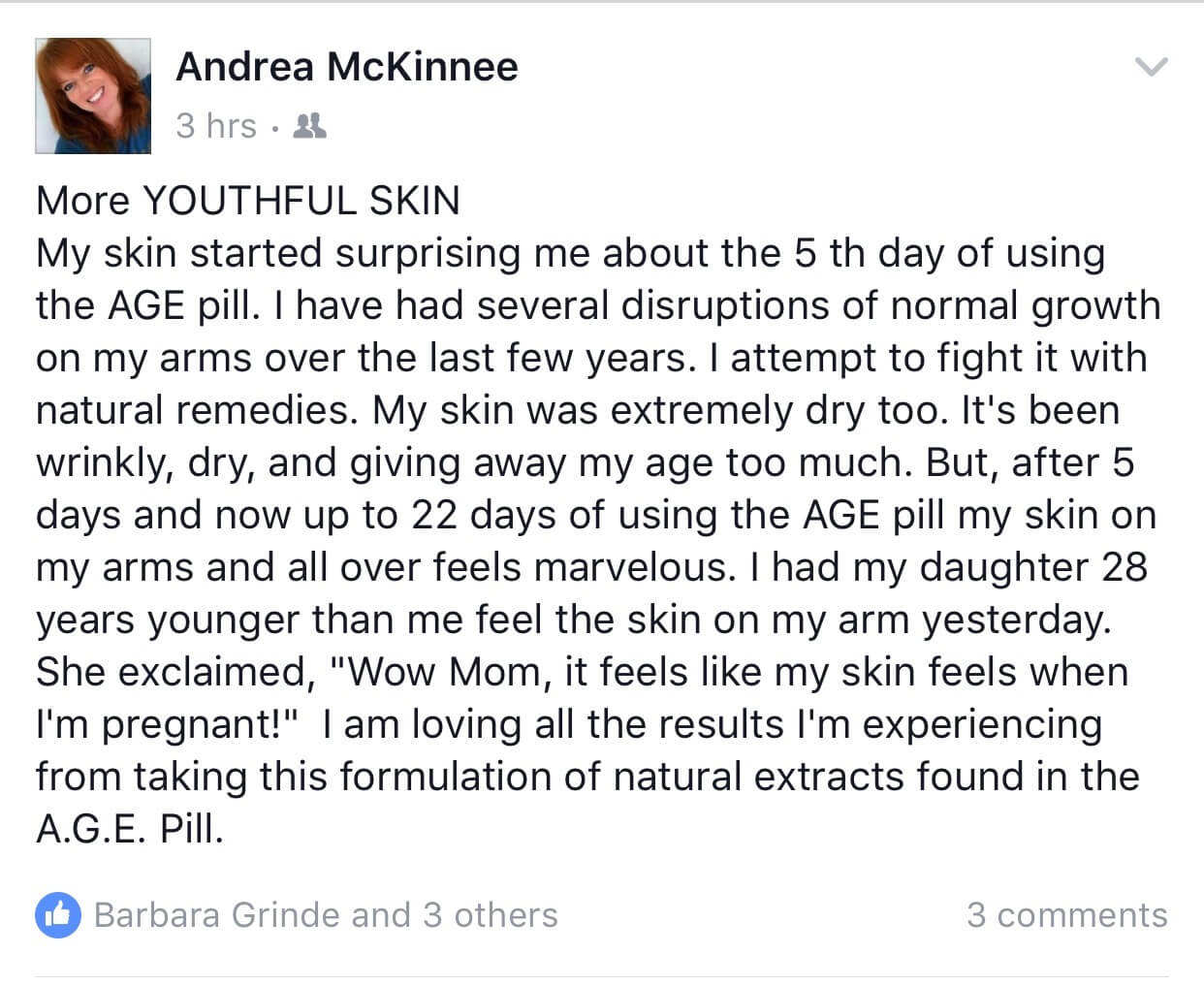Image resolution: width=1204 pixels, height=986 pixels.
Task: Select the line beginning 'the AGE pill. I have'
Action: pyautogui.click(x=598, y=306)
